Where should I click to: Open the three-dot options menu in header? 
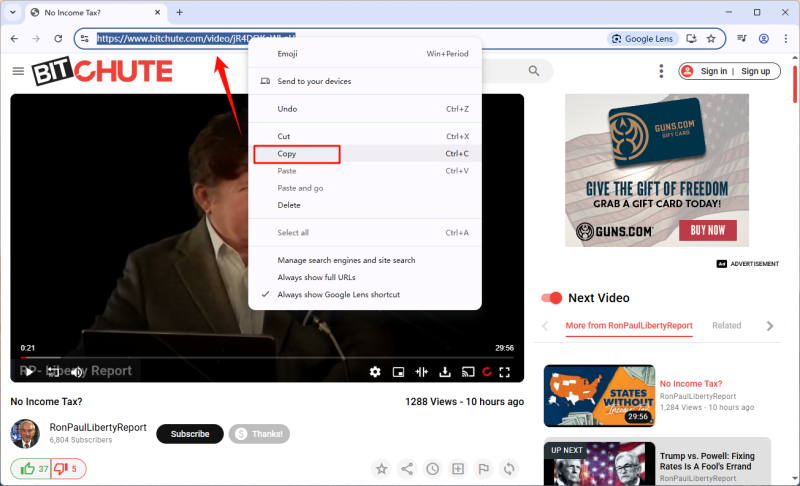pyautogui.click(x=661, y=71)
